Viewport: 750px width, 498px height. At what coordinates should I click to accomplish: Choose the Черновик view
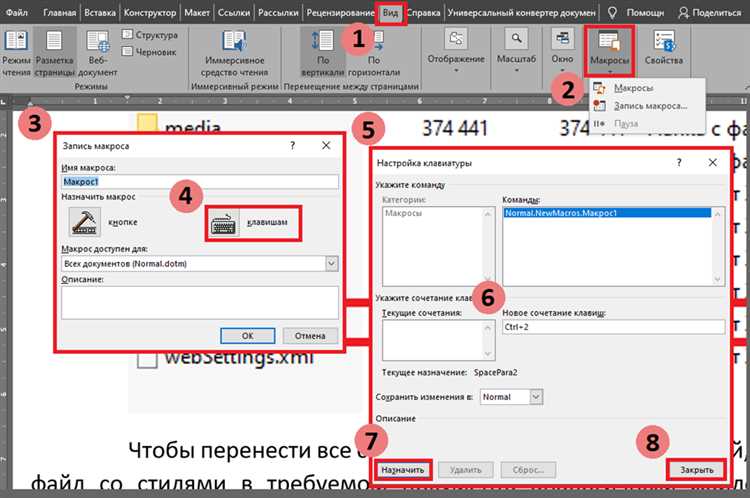[x=149, y=52]
